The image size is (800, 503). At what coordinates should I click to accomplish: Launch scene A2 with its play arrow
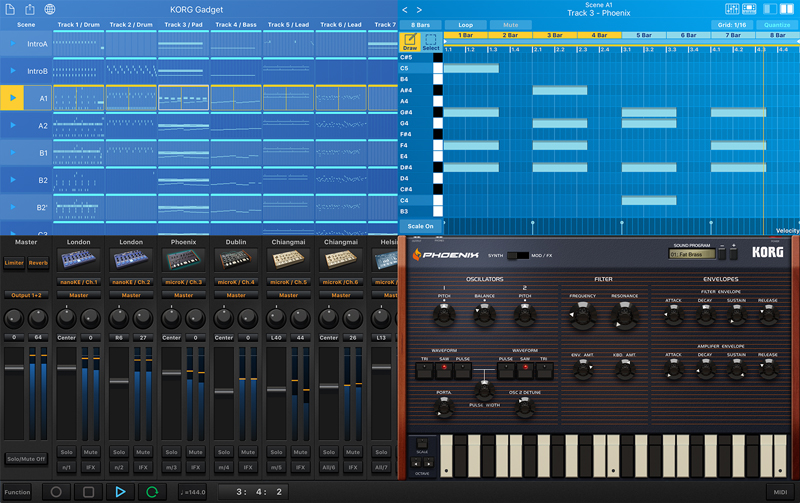[x=13, y=125]
